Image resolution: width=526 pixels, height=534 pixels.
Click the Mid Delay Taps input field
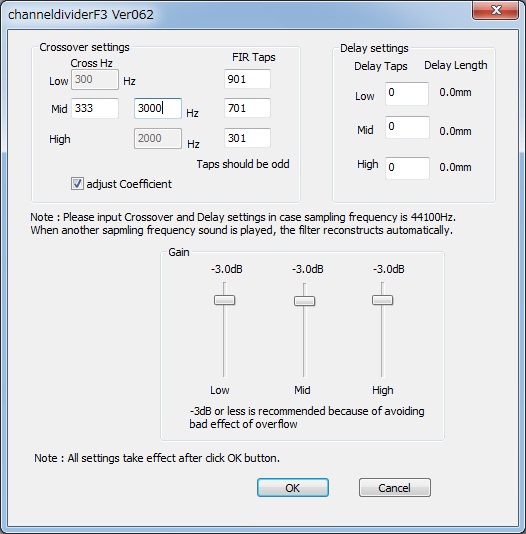click(x=407, y=127)
